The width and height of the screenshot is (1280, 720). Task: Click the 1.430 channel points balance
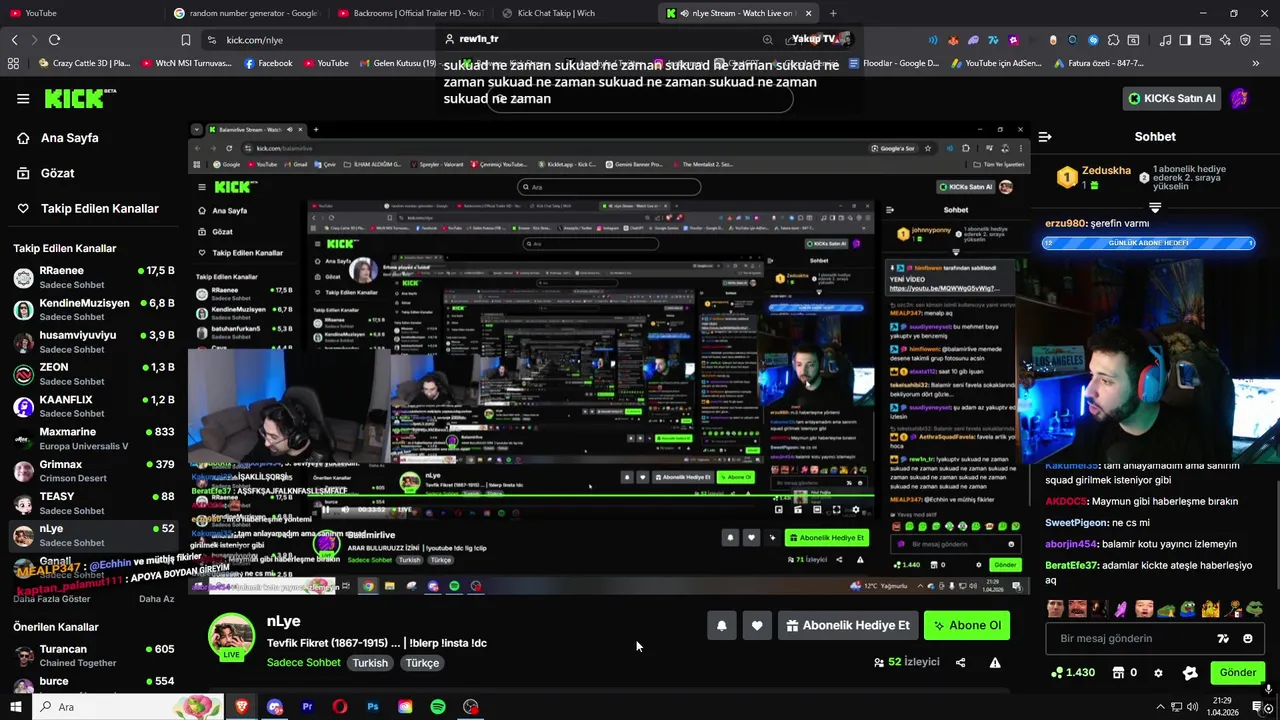click(x=1073, y=673)
